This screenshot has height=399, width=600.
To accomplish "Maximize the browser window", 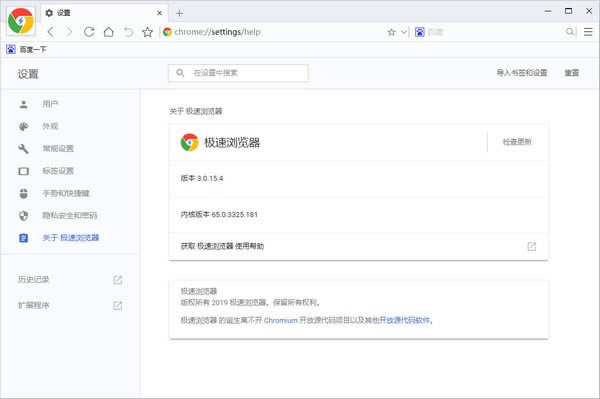I will 569,11.
